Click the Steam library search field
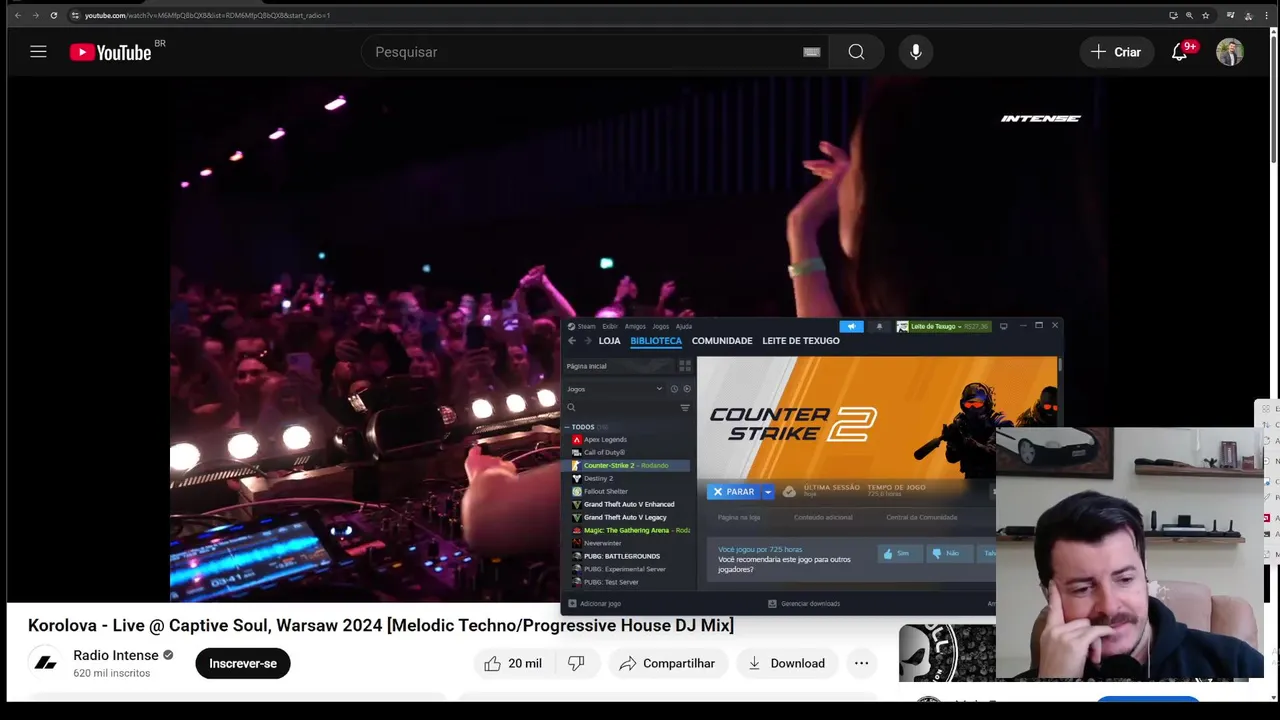The width and height of the screenshot is (1280, 720). [621, 408]
